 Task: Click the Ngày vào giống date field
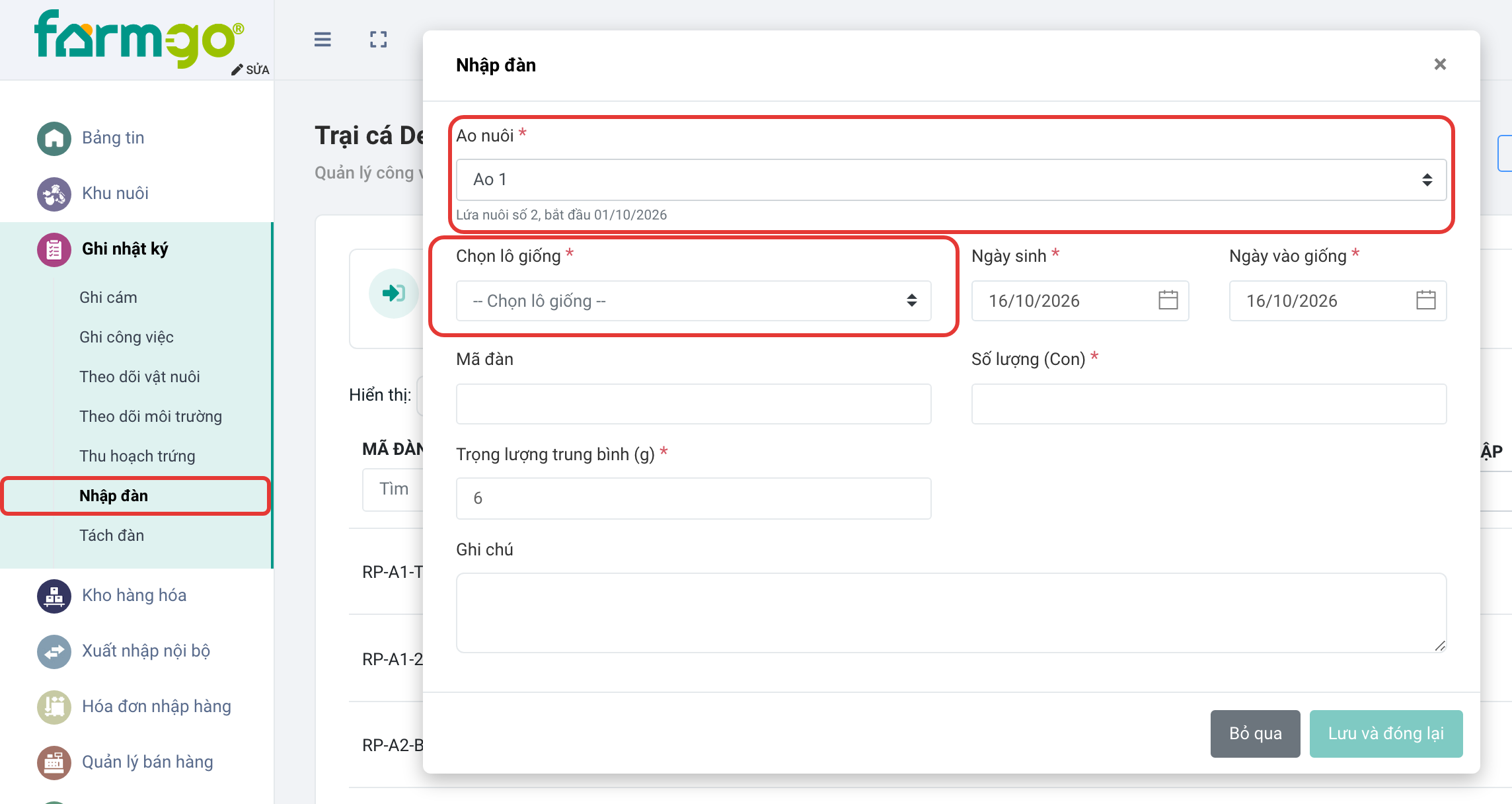point(1338,301)
